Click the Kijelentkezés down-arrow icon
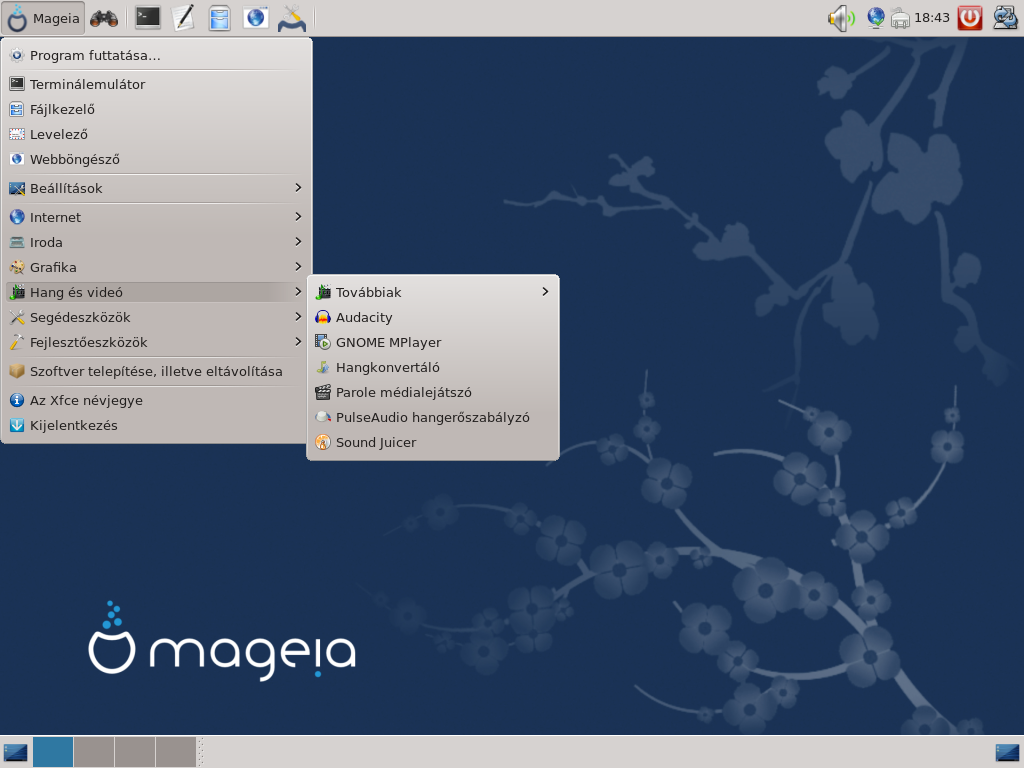 (17, 425)
